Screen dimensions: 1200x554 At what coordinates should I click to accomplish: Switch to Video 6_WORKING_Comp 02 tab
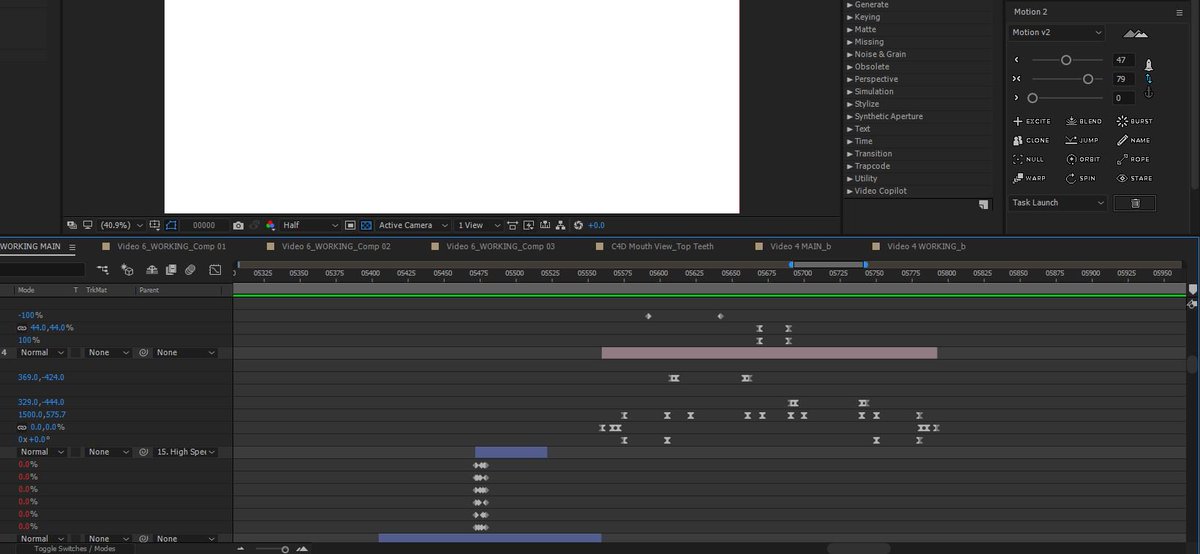(335, 246)
